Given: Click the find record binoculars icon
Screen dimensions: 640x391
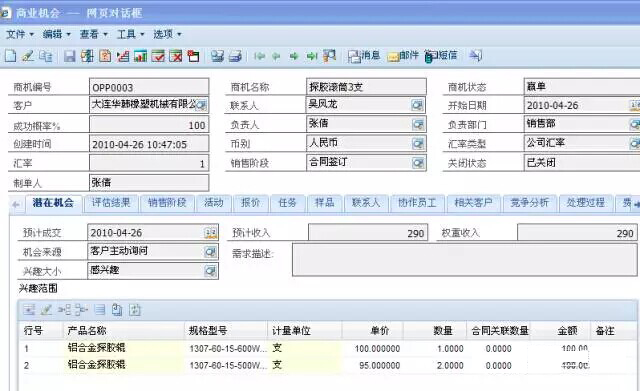Looking at the screenshot, I should (329, 56).
